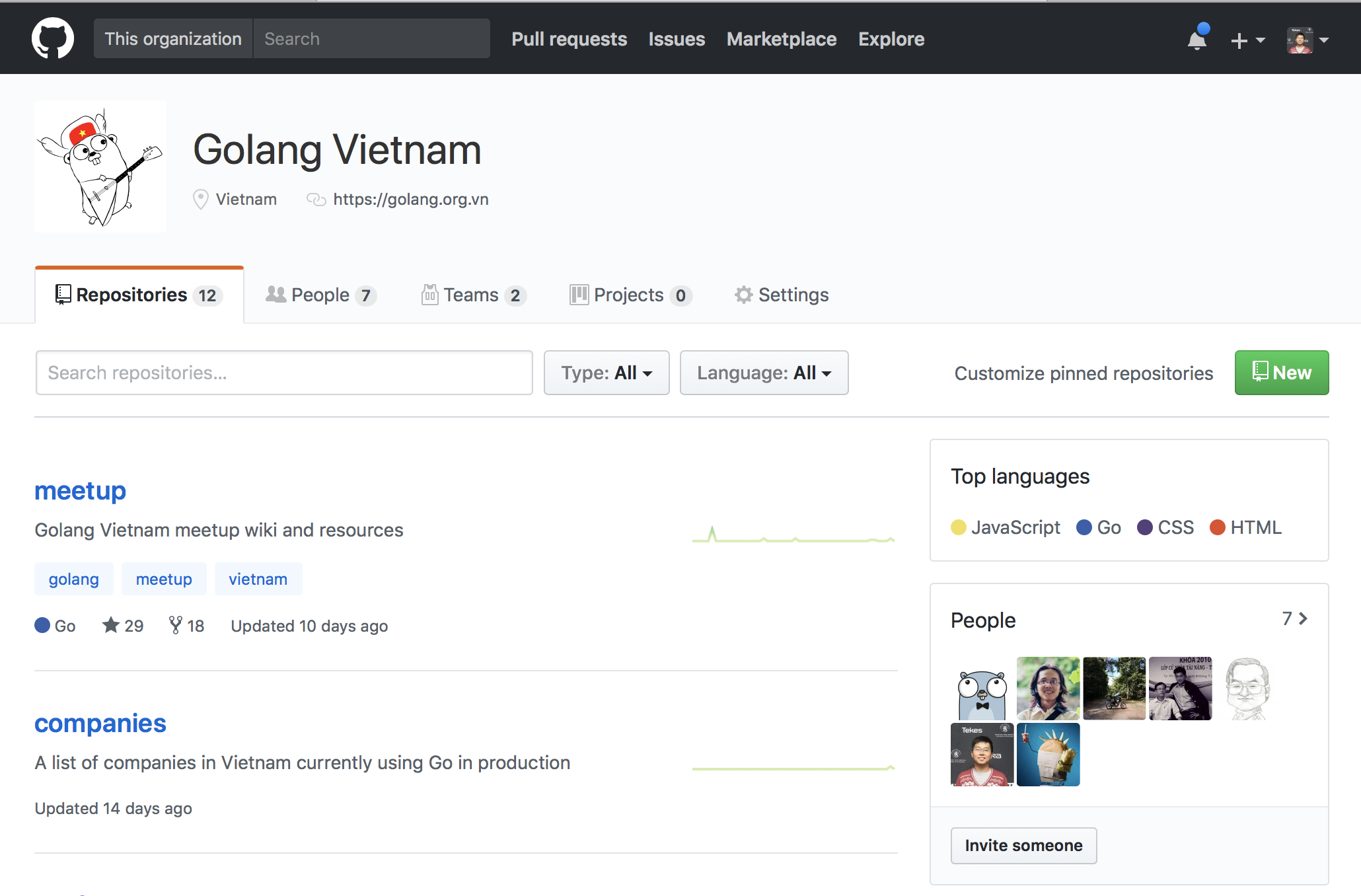This screenshot has height=896, width=1361.
Task: Click the Invite someone button
Action: tap(1023, 845)
